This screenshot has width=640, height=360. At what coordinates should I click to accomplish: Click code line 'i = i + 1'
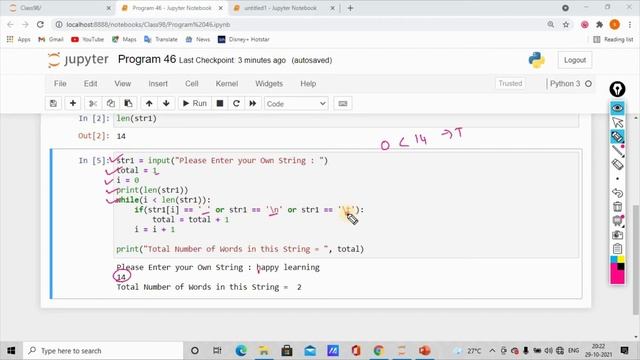tap(155, 229)
